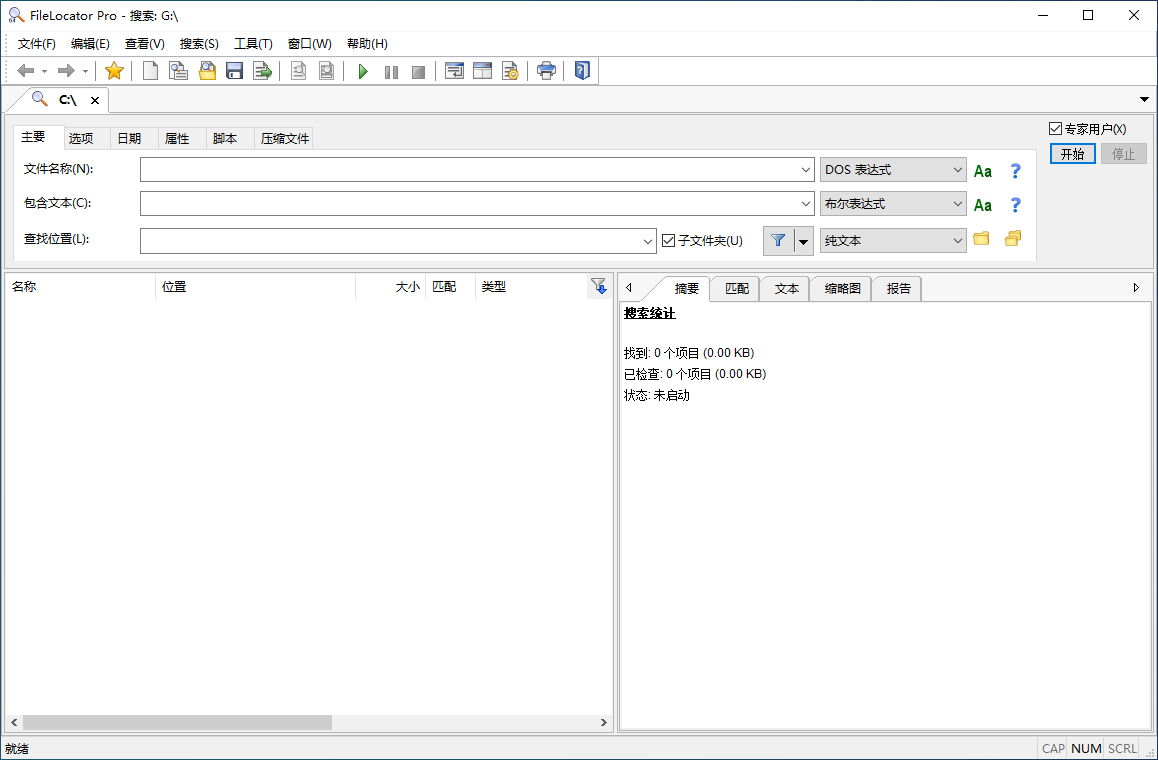Save the search with floppy disk icon
Image resolution: width=1158 pixels, height=760 pixels.
click(234, 71)
